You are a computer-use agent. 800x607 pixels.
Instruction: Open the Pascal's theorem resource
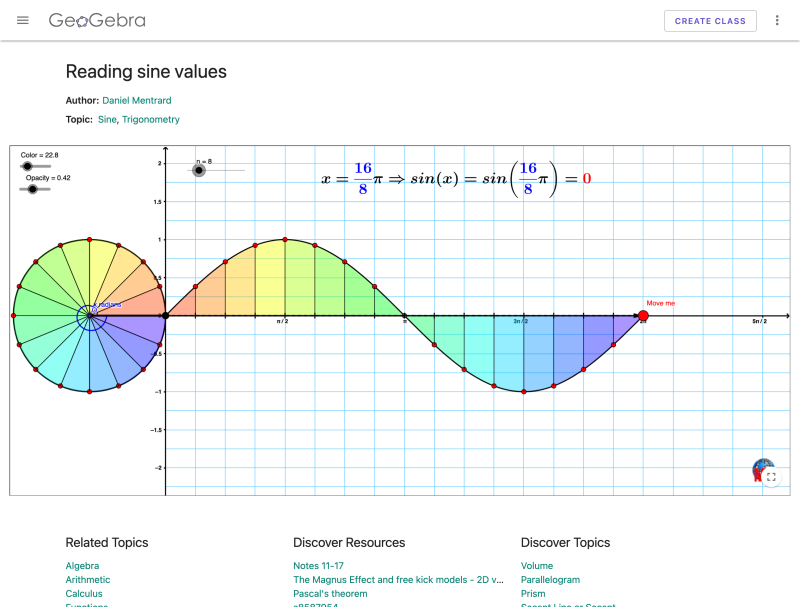point(330,593)
